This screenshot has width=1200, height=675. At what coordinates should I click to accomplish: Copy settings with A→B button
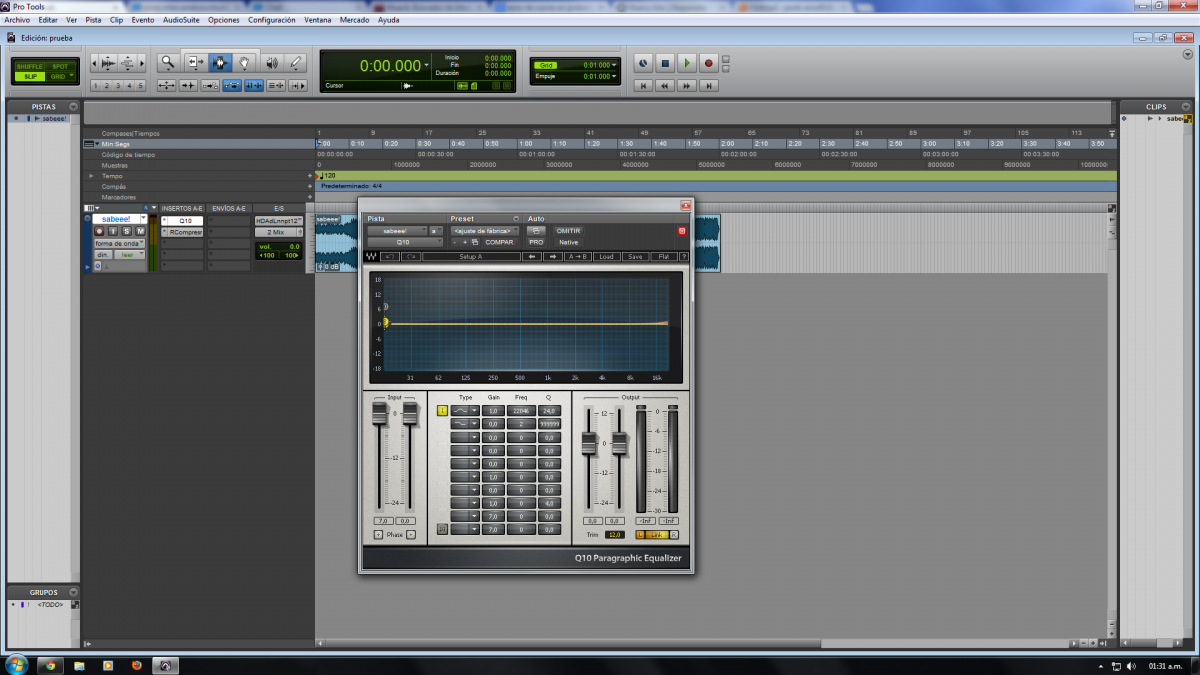[x=578, y=257]
